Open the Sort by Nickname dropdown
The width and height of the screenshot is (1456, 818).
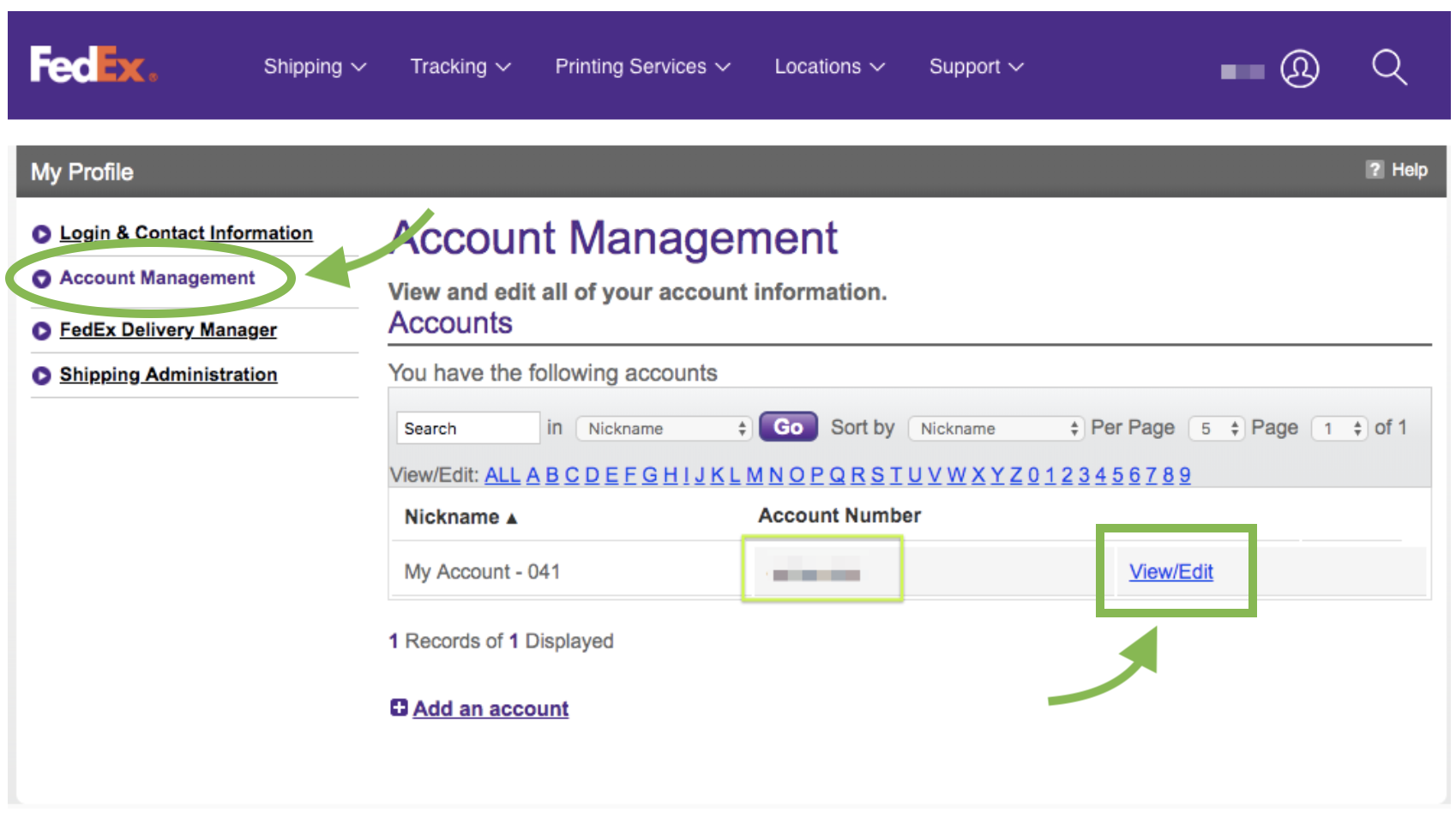[x=996, y=428]
